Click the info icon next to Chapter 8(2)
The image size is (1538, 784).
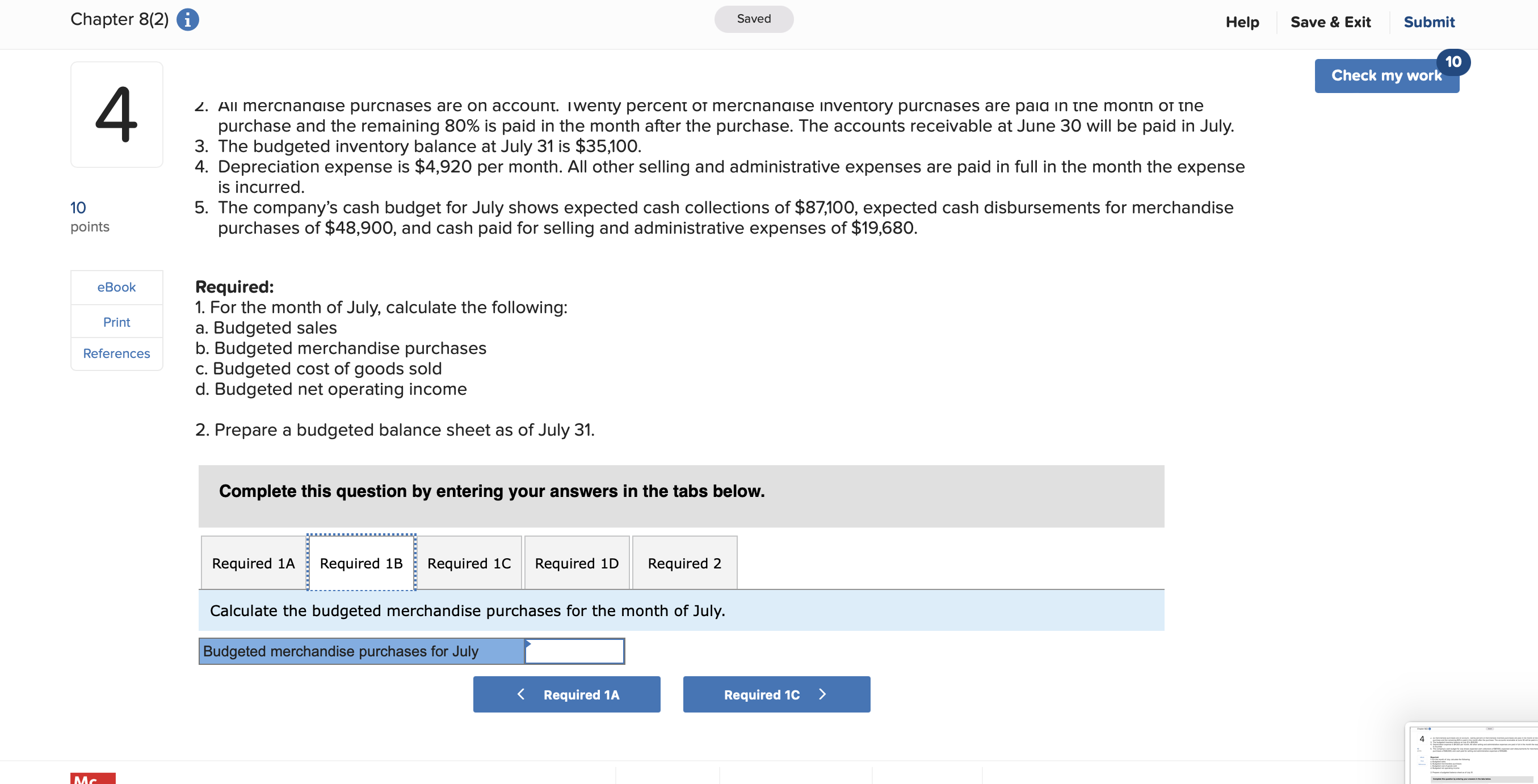188,19
